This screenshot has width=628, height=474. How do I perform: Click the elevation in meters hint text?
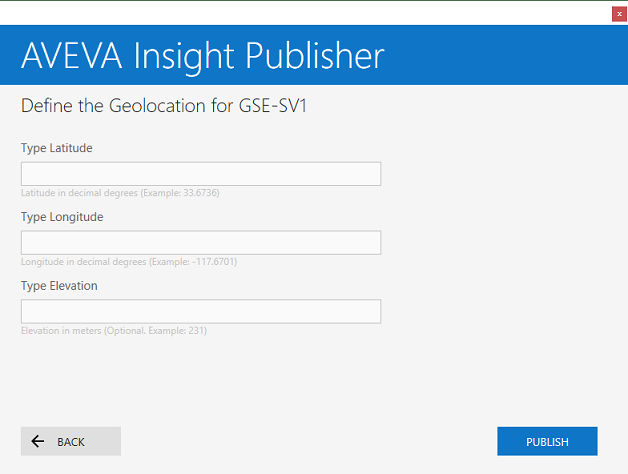(x=113, y=331)
